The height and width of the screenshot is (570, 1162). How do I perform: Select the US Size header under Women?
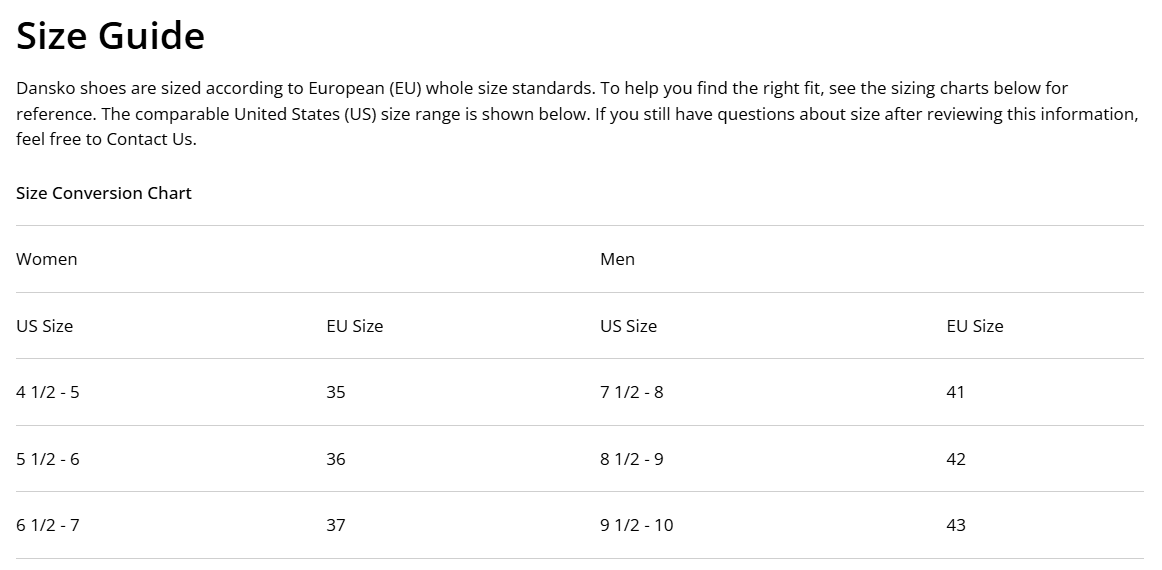(45, 326)
